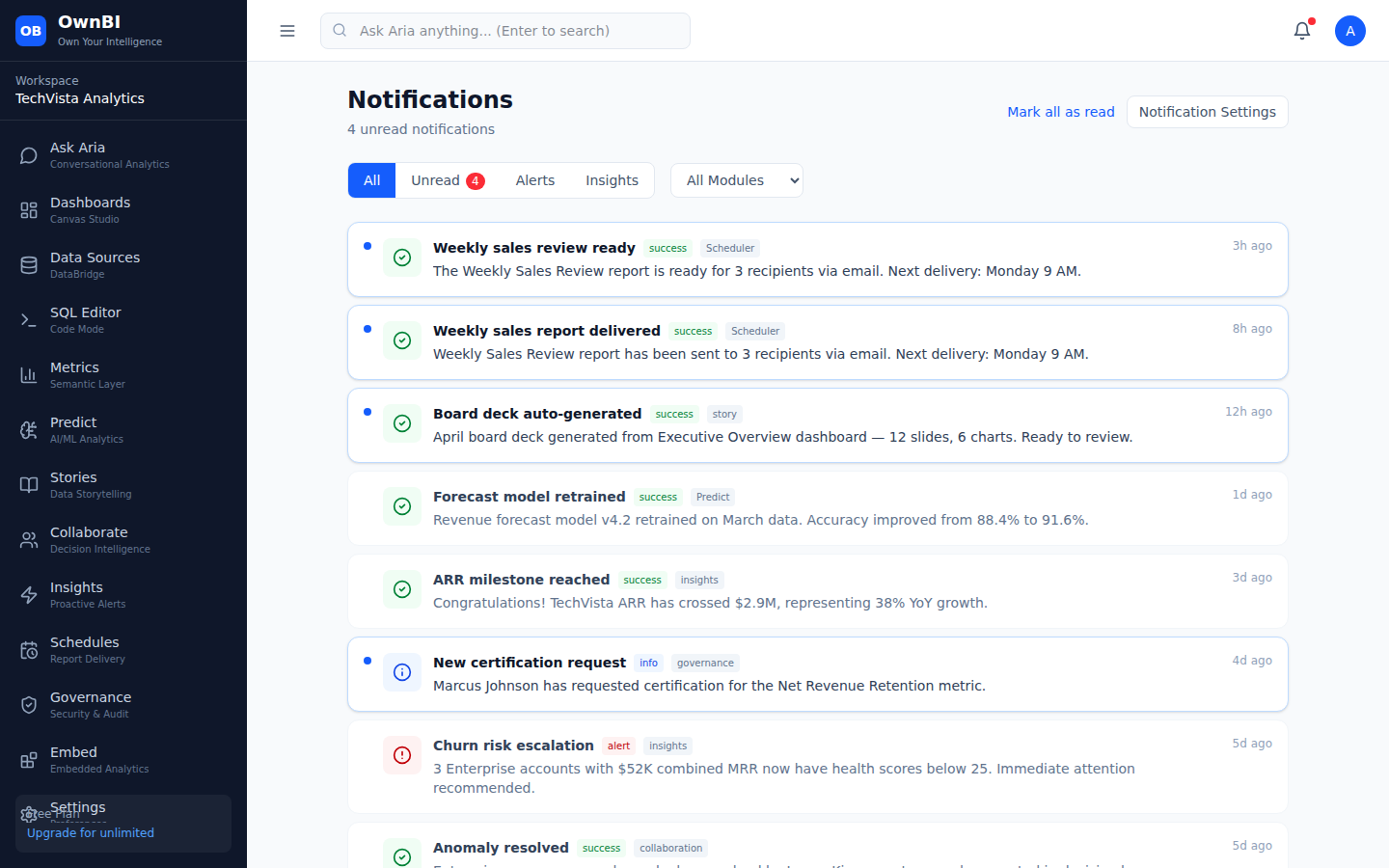This screenshot has height=868, width=1389.
Task: Open the Metrics bar chart icon
Action: (29, 375)
